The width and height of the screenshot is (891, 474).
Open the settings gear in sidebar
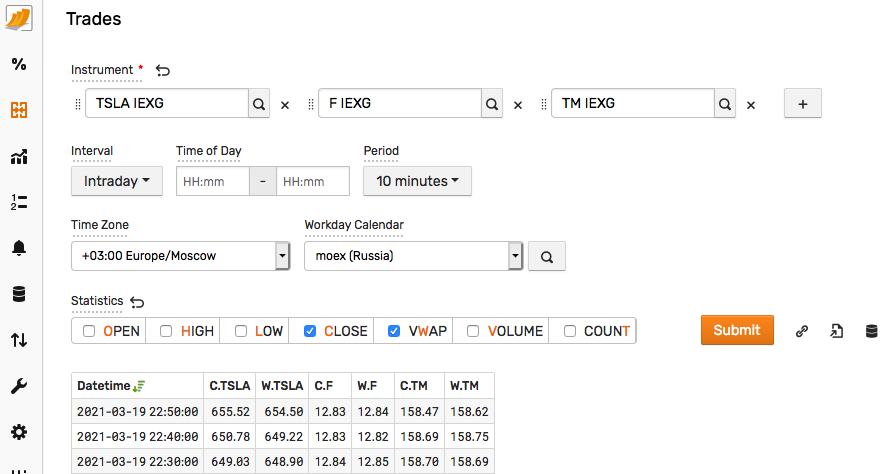pos(19,432)
